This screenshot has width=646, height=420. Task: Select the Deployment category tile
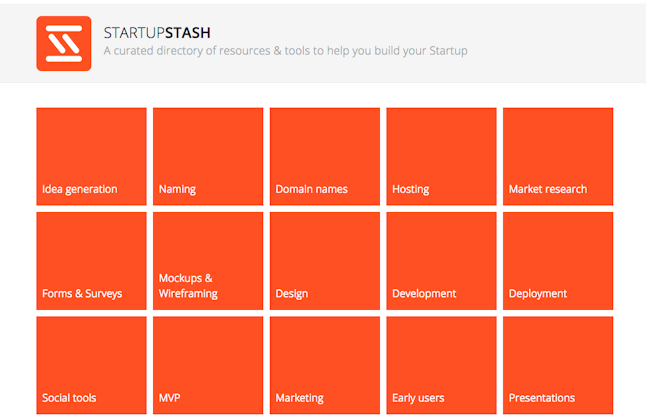coord(558,261)
